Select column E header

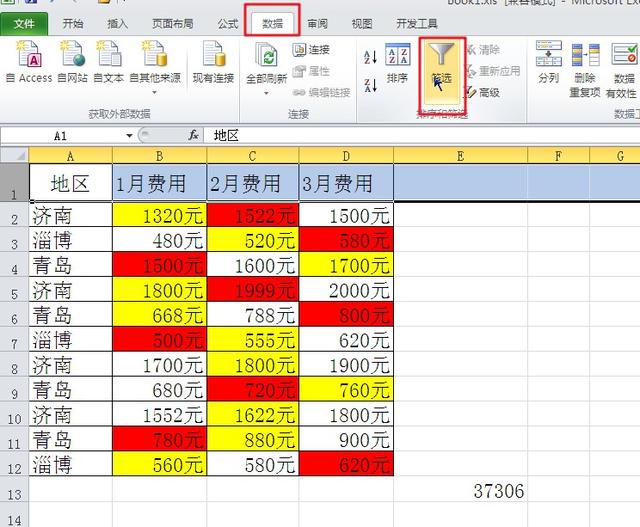click(460, 156)
